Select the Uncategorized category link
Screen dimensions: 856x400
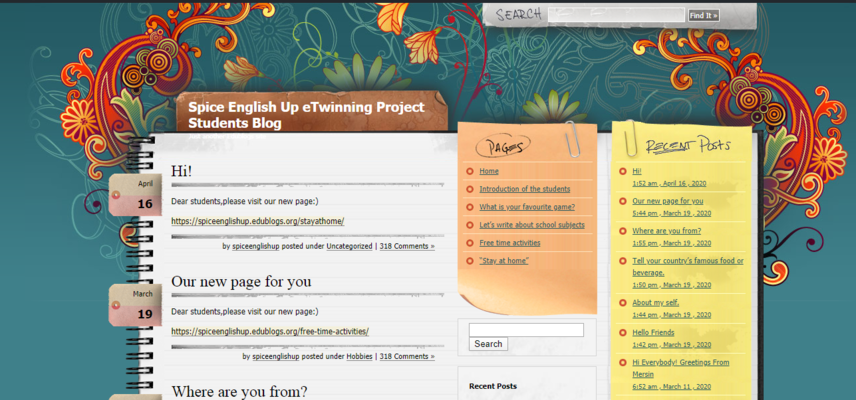click(349, 246)
